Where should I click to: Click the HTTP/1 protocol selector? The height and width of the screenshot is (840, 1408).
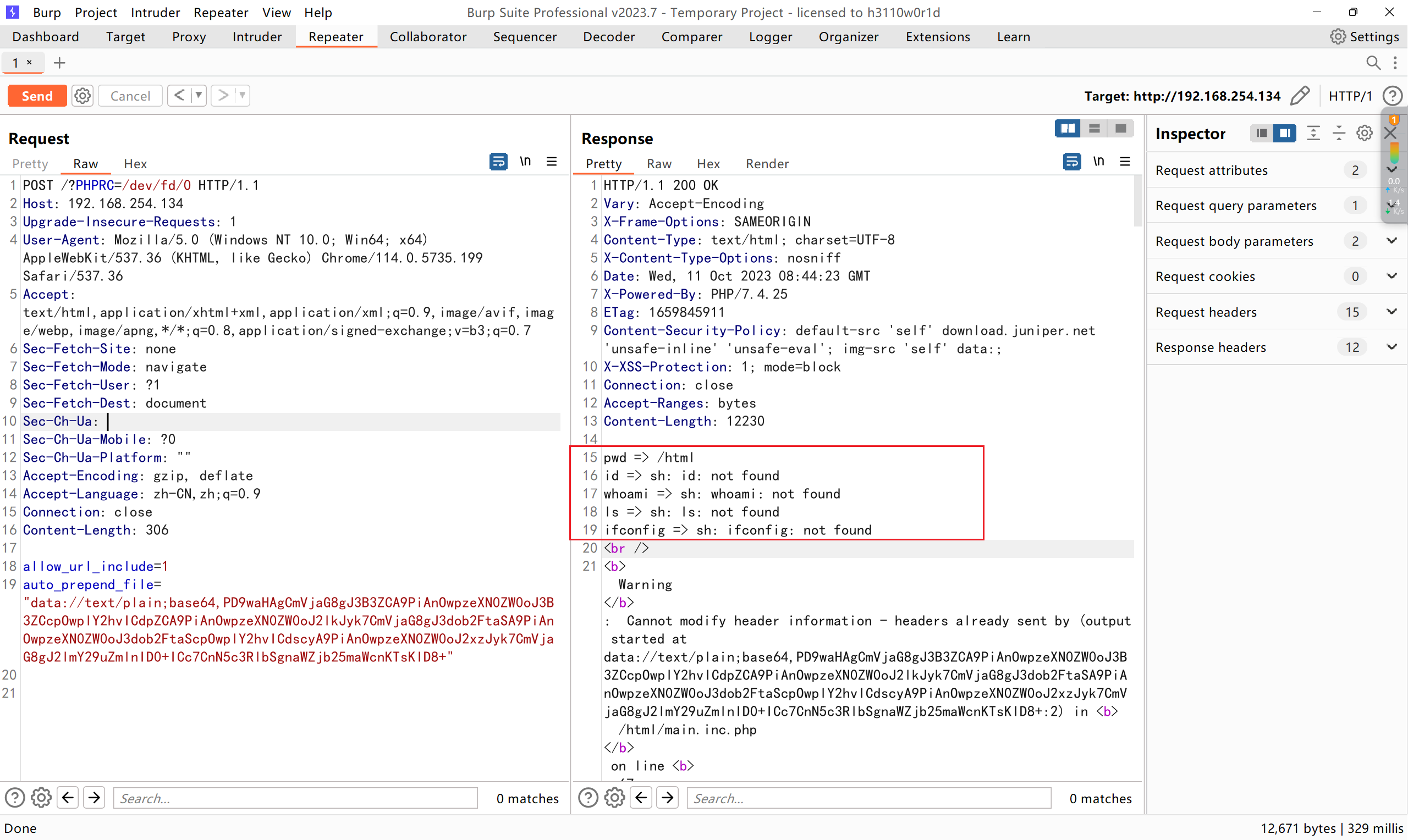pyautogui.click(x=1350, y=96)
